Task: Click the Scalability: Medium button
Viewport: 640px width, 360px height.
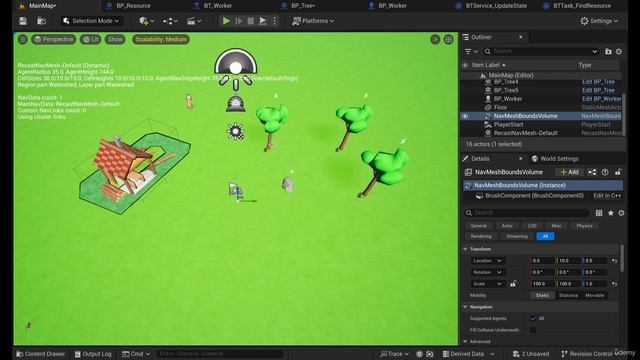Action: pyautogui.click(x=161, y=39)
